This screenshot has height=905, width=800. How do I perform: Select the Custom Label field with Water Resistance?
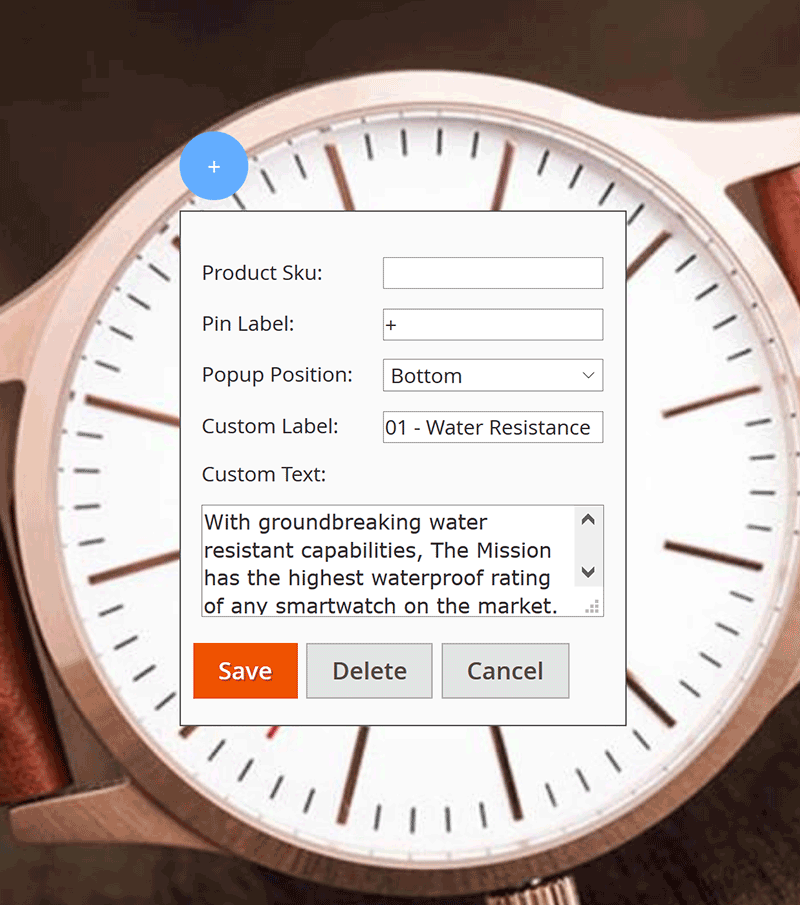coord(493,427)
